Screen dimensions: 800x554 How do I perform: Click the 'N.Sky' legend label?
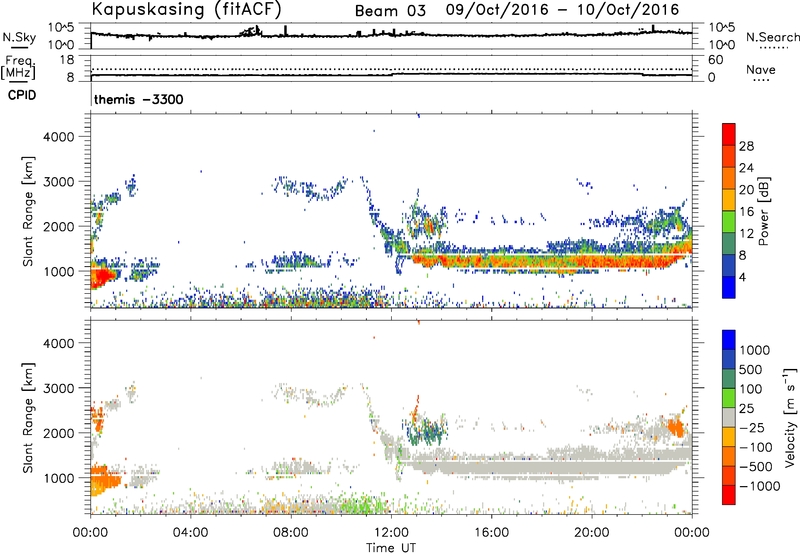pos(19,37)
